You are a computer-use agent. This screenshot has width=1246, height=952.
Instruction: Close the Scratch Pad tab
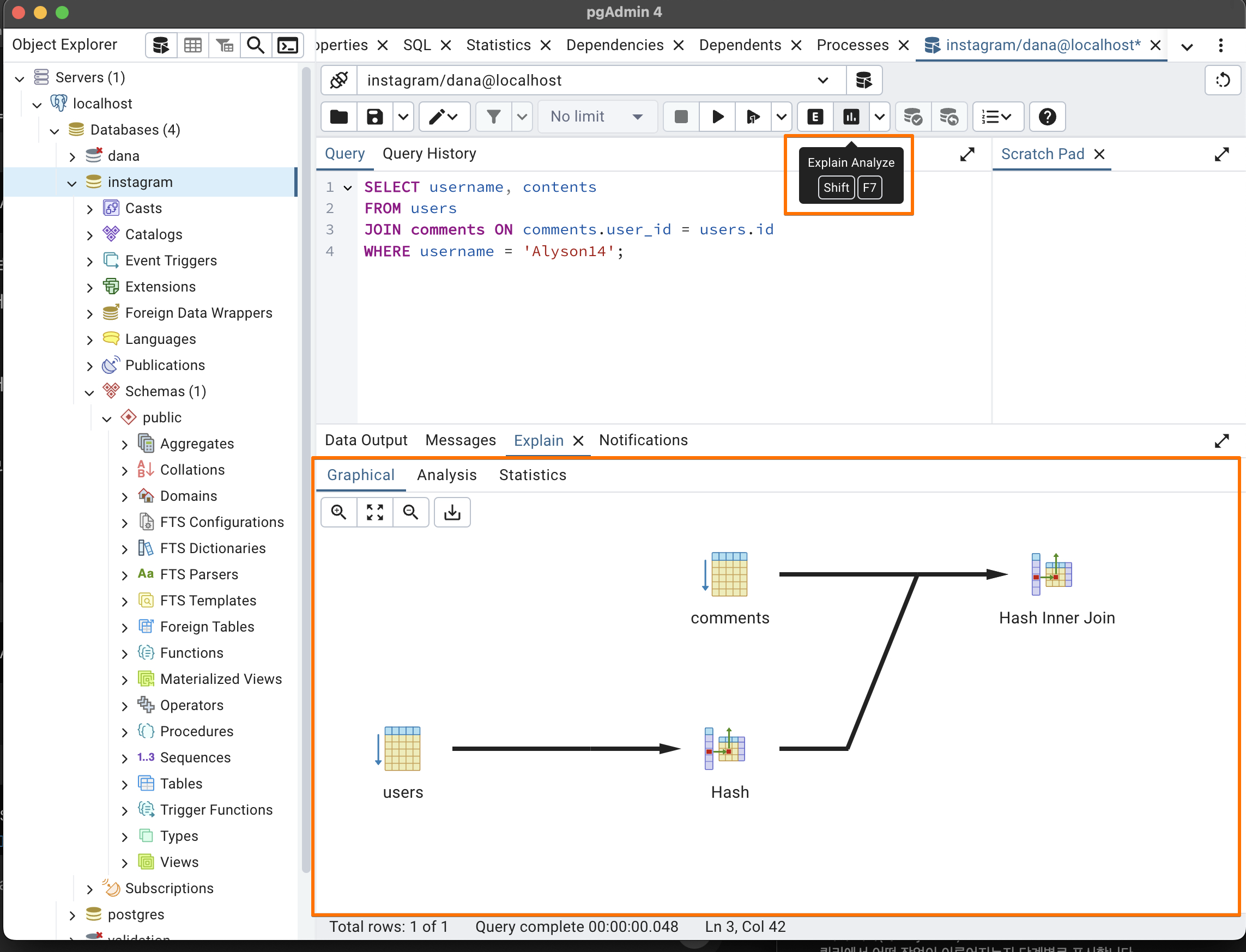click(x=1099, y=154)
